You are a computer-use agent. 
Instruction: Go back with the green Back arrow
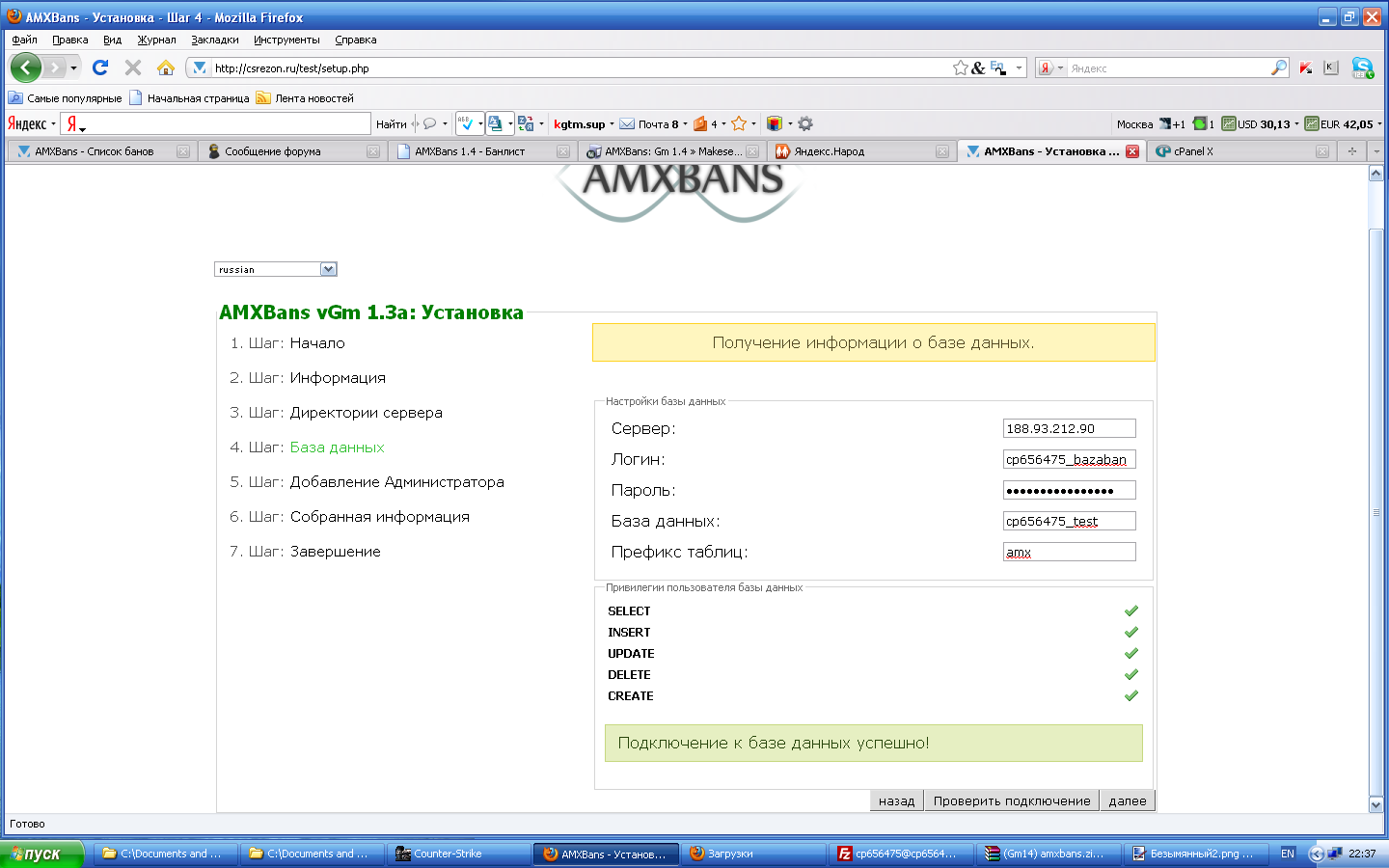pyautogui.click(x=26, y=68)
